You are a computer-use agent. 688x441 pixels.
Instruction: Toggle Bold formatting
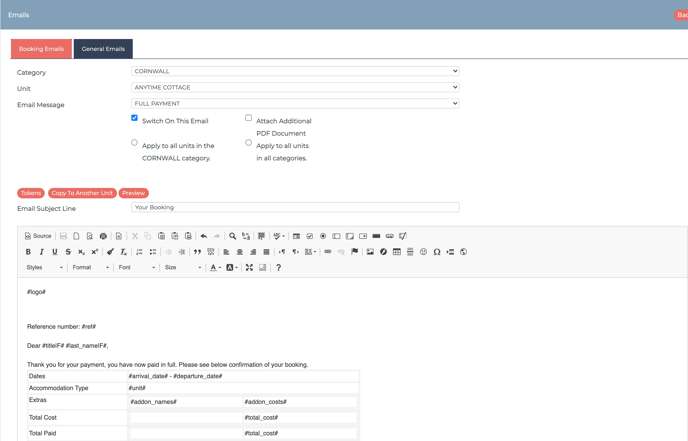28,252
